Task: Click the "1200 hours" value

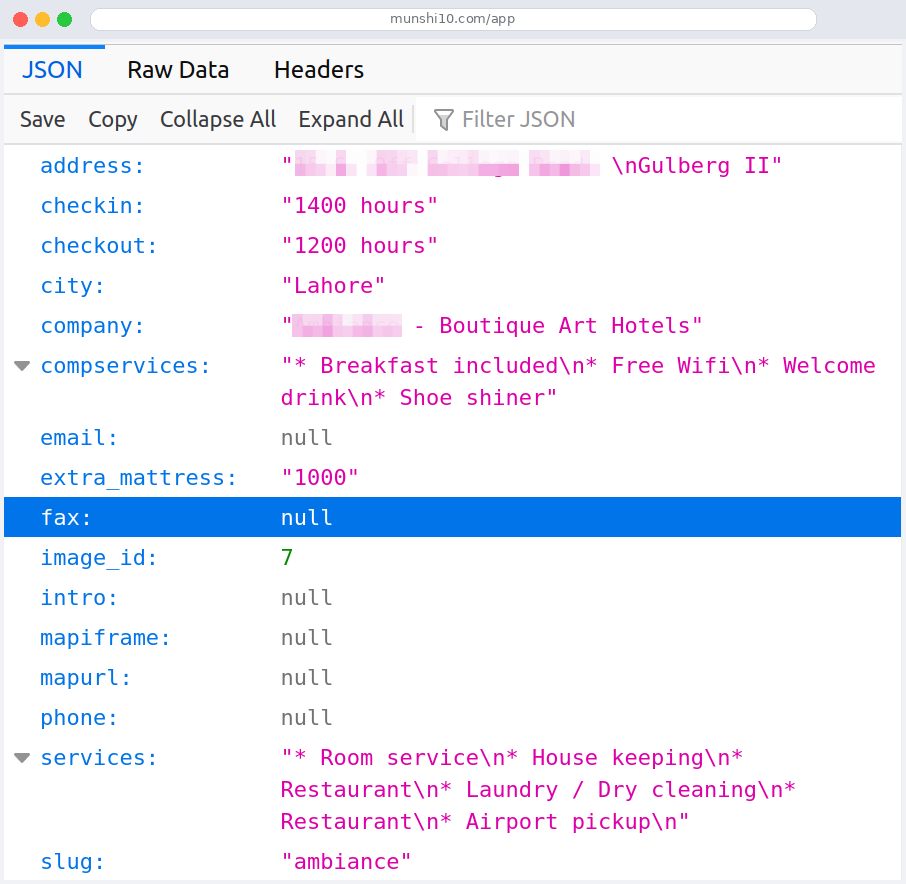Action: (359, 246)
